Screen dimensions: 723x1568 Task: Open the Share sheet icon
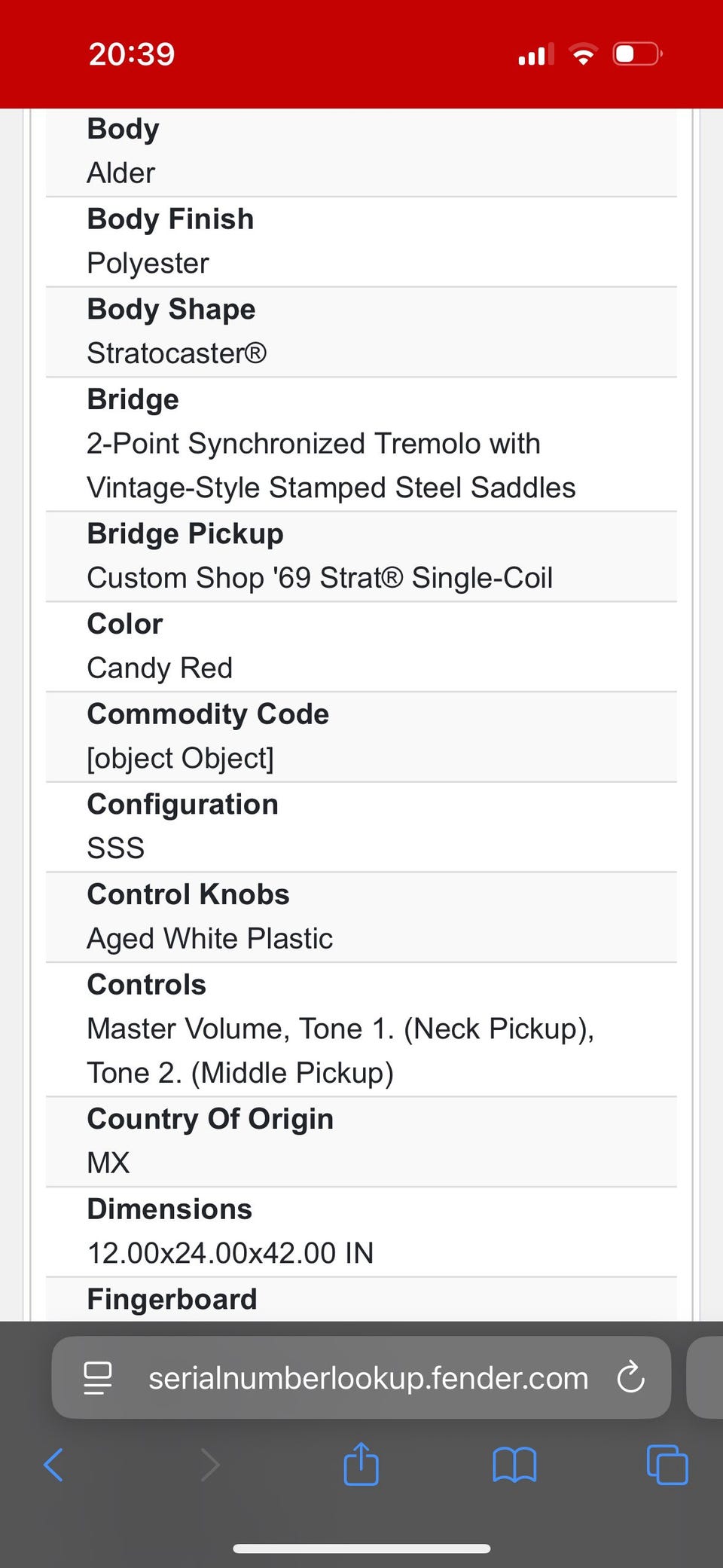pos(361,1463)
